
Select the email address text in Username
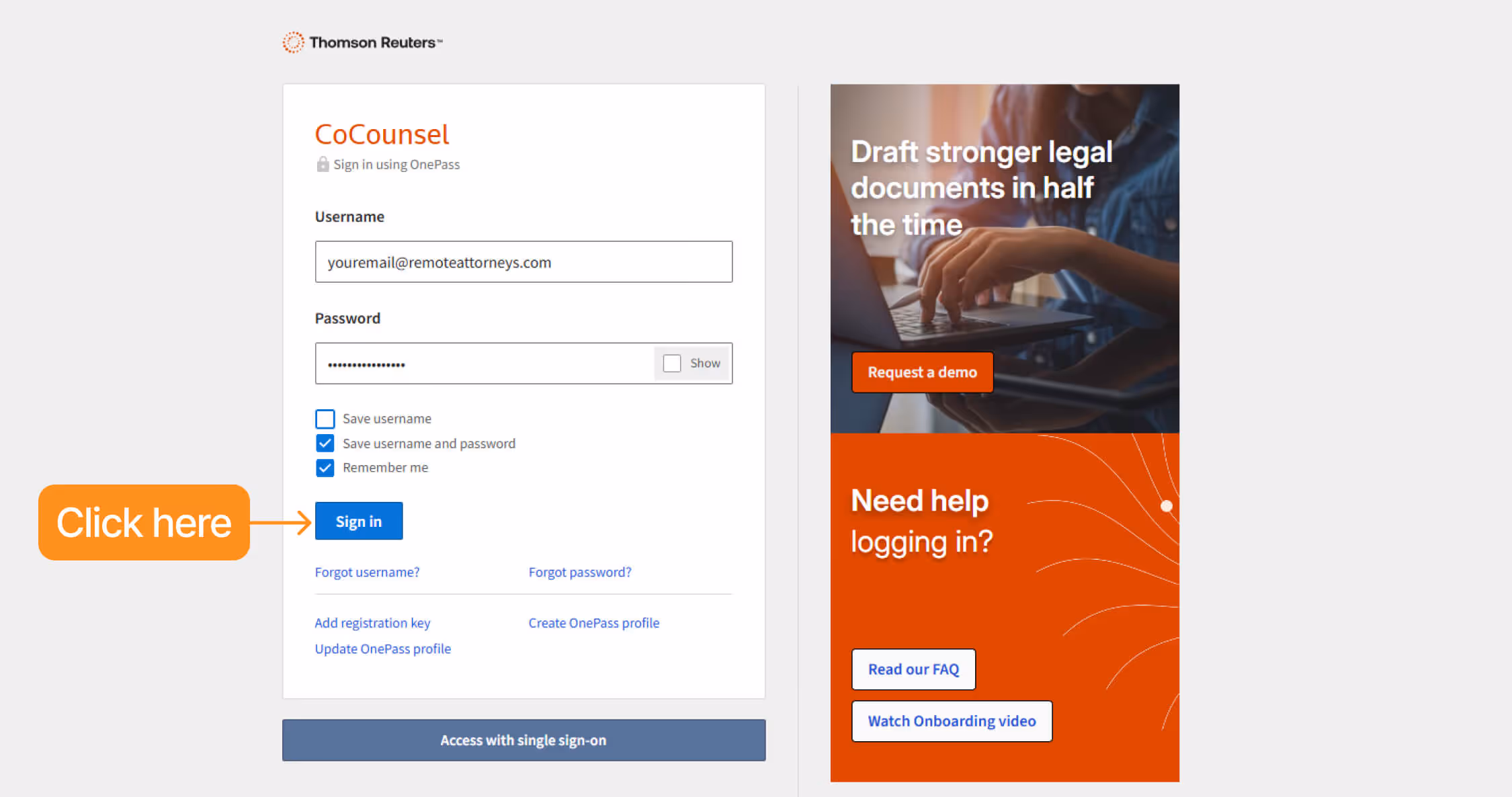pyautogui.click(x=439, y=262)
